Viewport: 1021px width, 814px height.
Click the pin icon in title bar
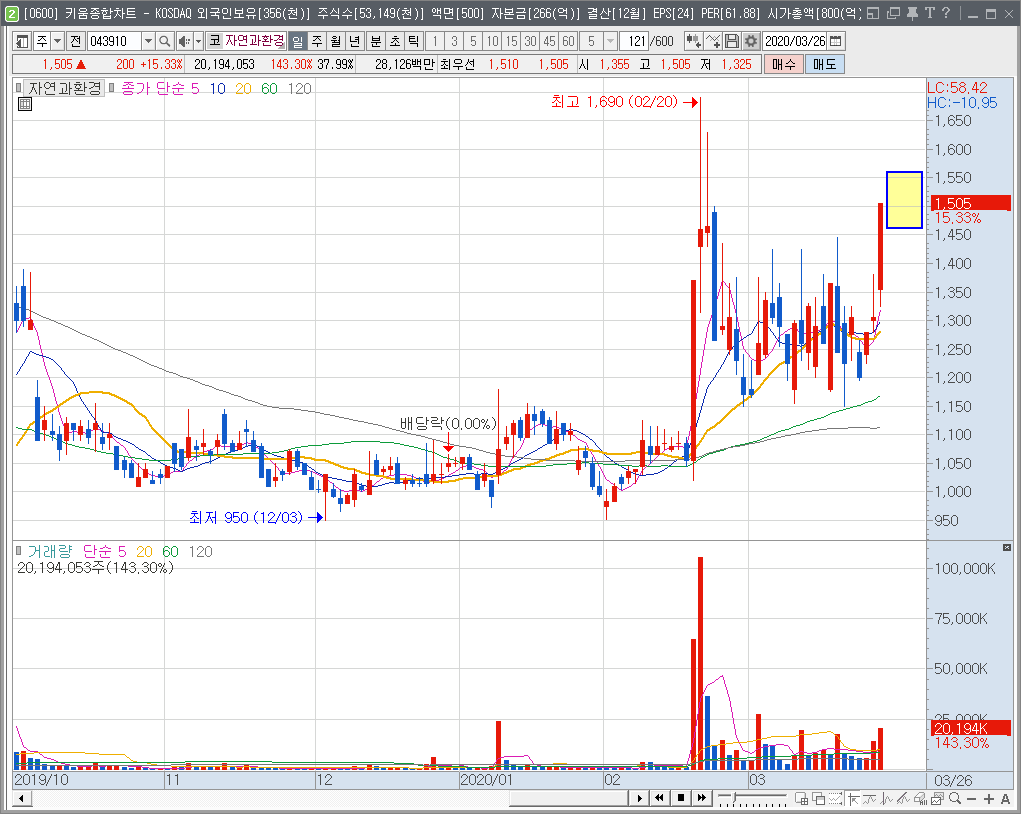point(912,13)
